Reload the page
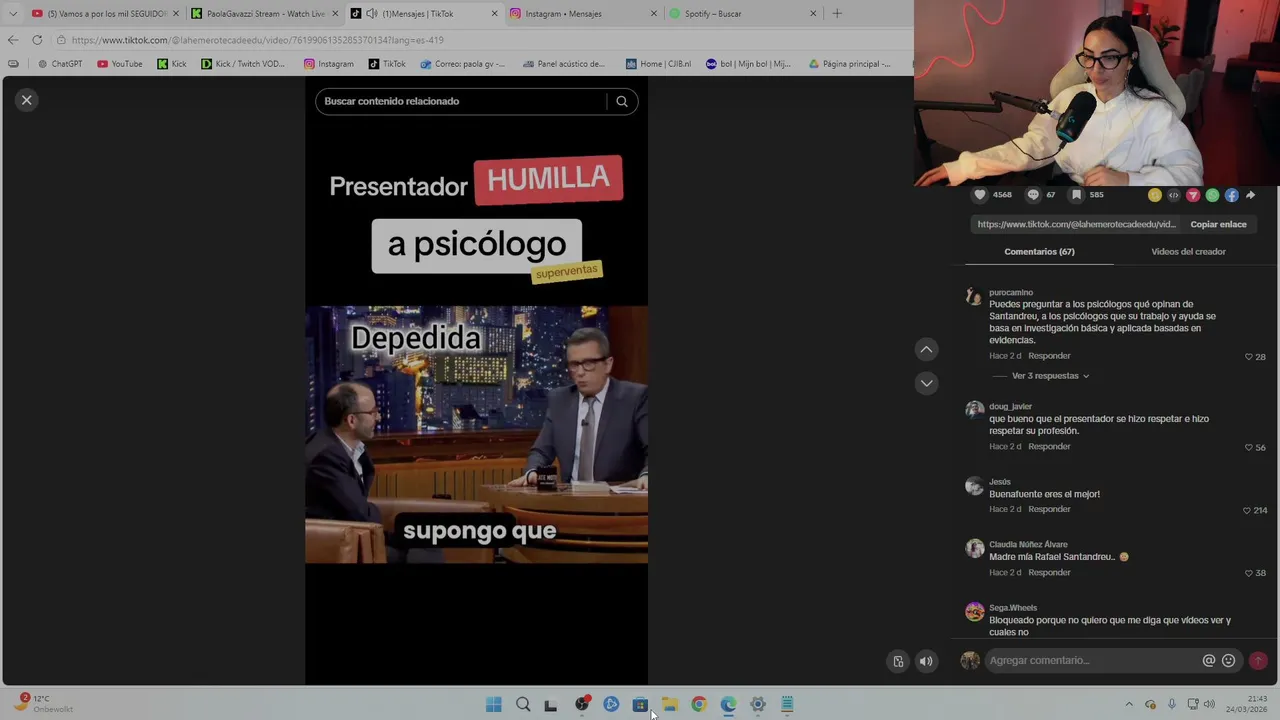Screen dimensions: 1280x720 pyautogui.click(x=37, y=40)
